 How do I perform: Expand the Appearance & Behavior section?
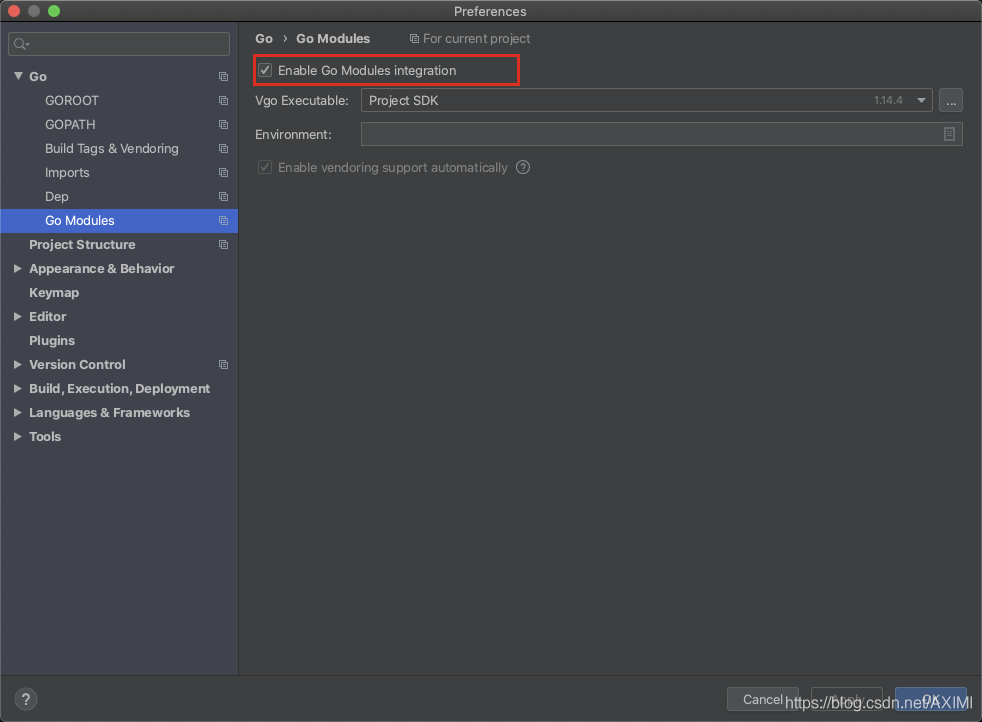click(17, 268)
